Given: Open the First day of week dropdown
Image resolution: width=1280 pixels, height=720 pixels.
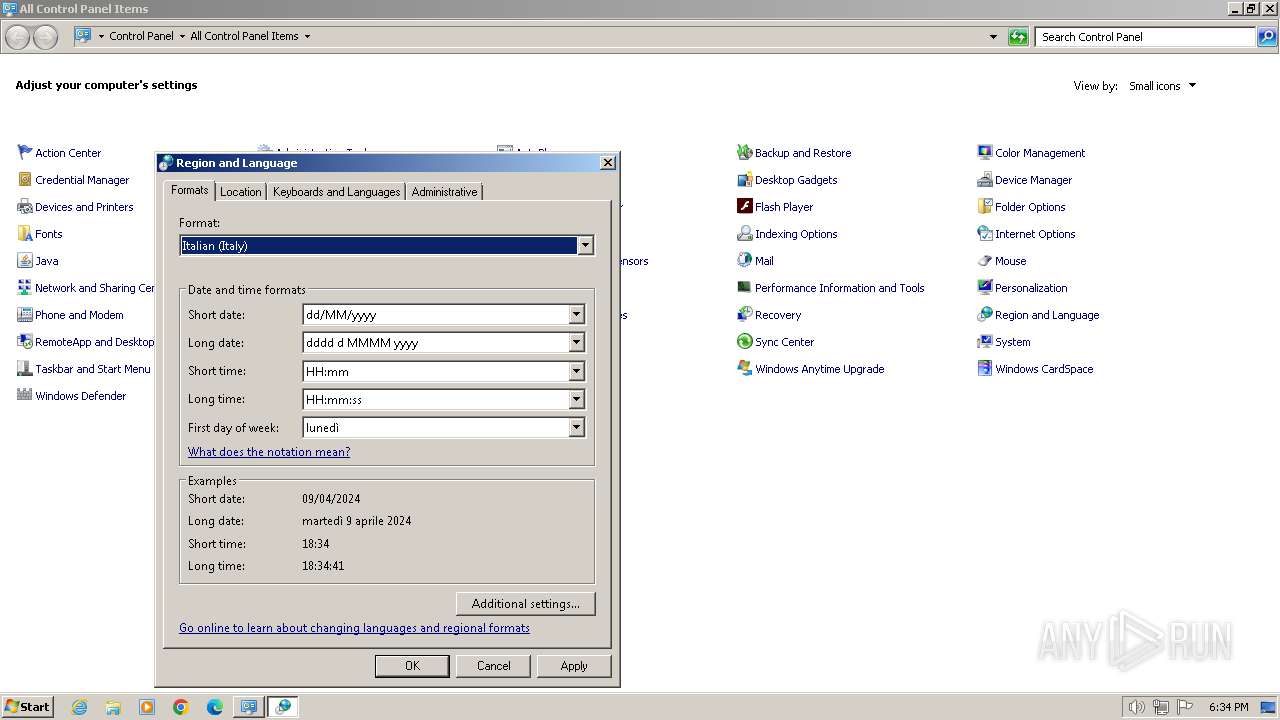Looking at the screenshot, I should coord(576,427).
